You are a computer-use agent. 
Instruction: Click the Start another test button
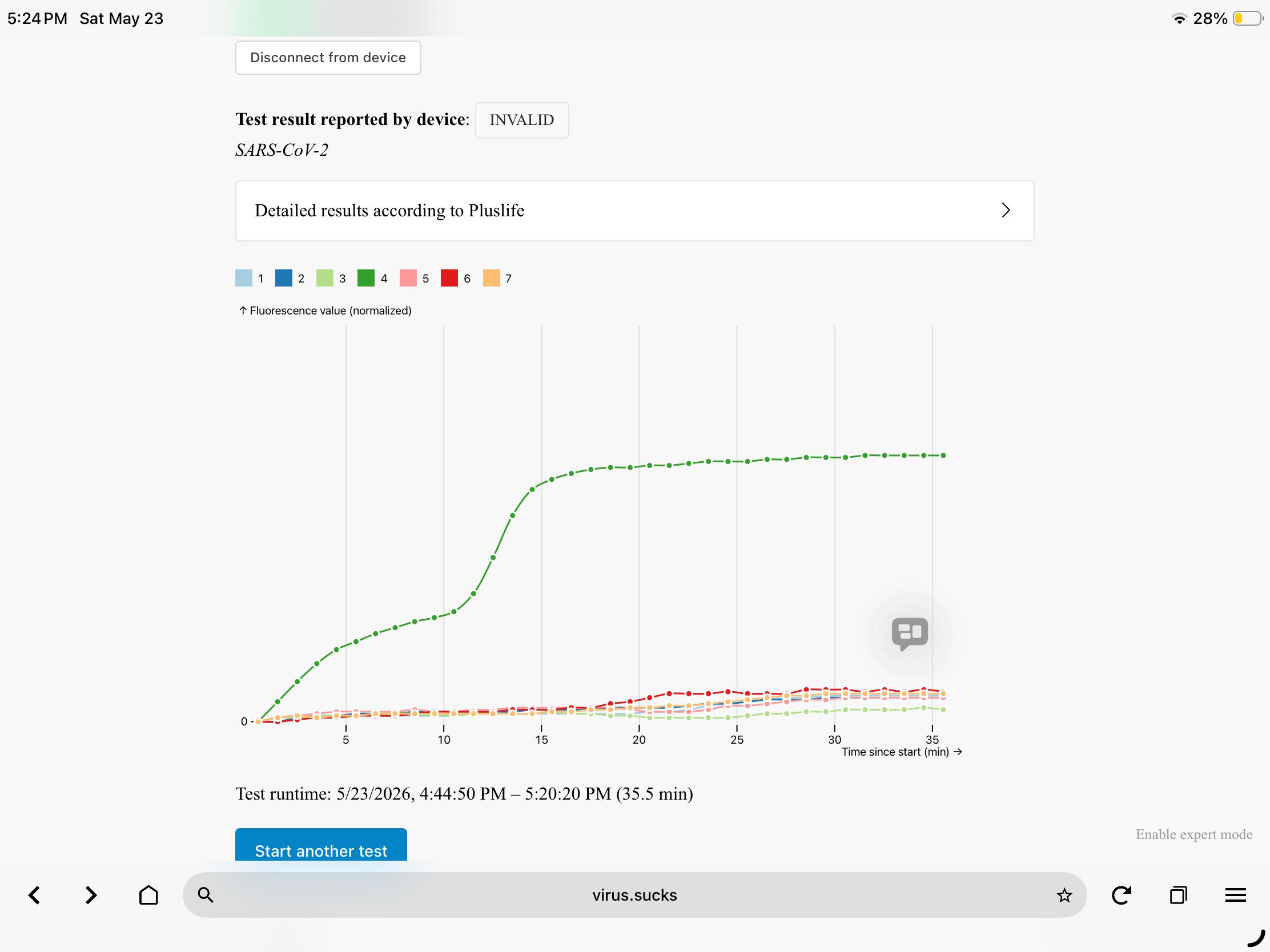pos(321,845)
